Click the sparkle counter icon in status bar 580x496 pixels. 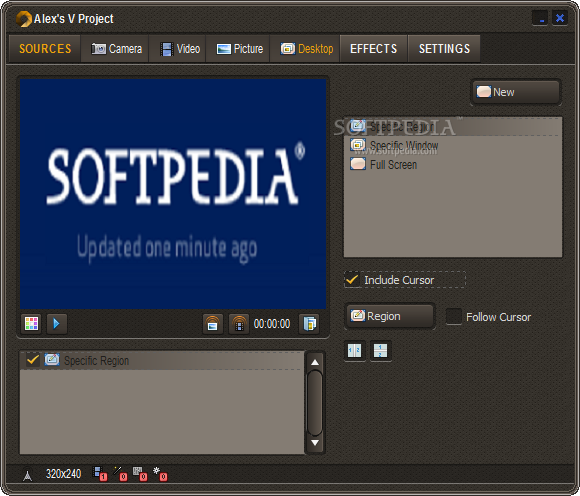160,474
